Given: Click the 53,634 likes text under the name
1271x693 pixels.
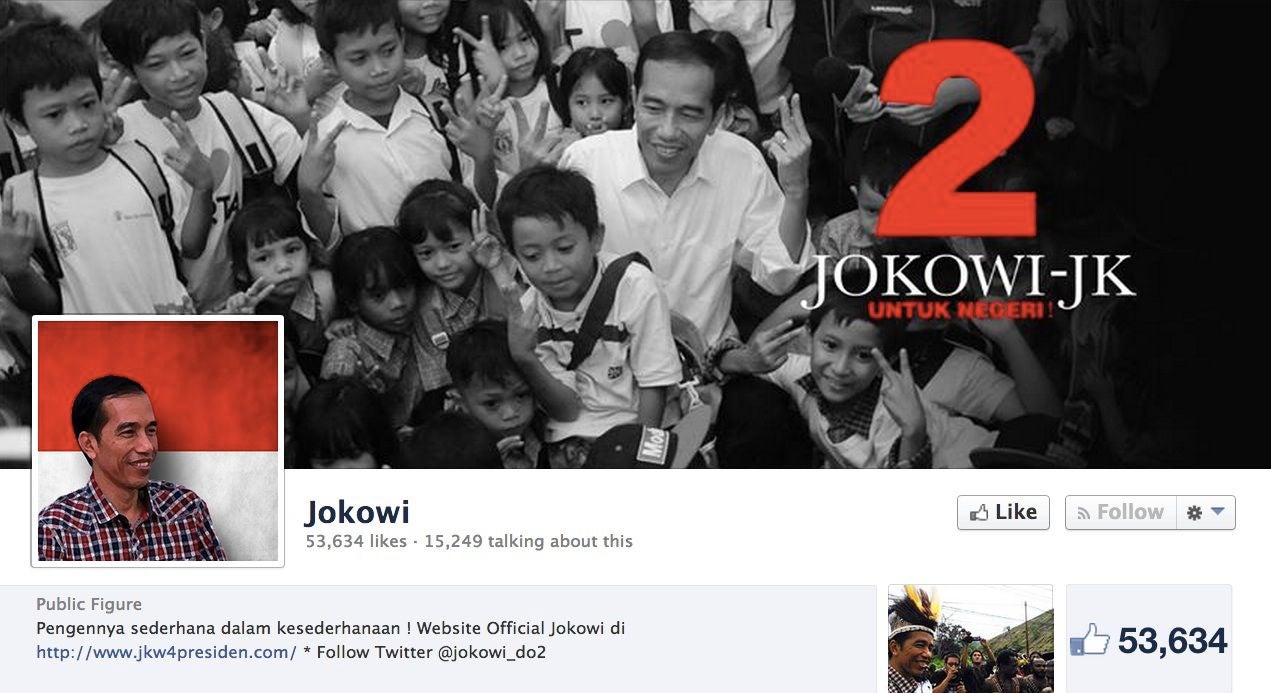Looking at the screenshot, I should pos(356,541).
